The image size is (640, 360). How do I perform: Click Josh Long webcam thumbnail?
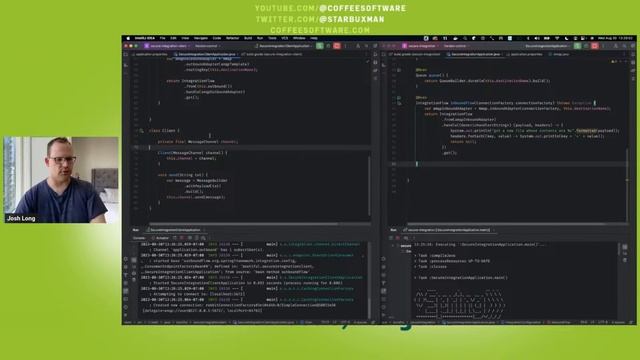(x=61, y=180)
